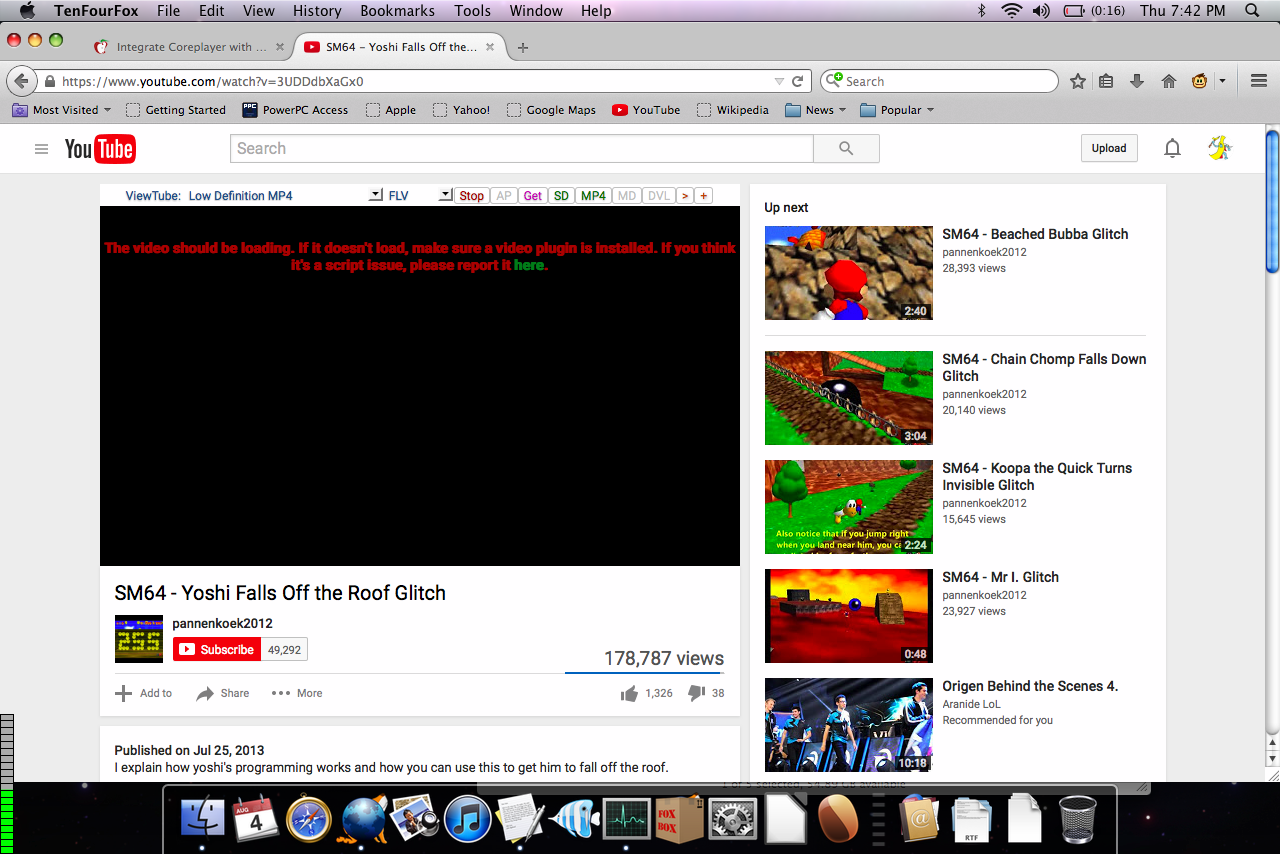
Task: Open the Bookmarks menu
Action: point(397,11)
